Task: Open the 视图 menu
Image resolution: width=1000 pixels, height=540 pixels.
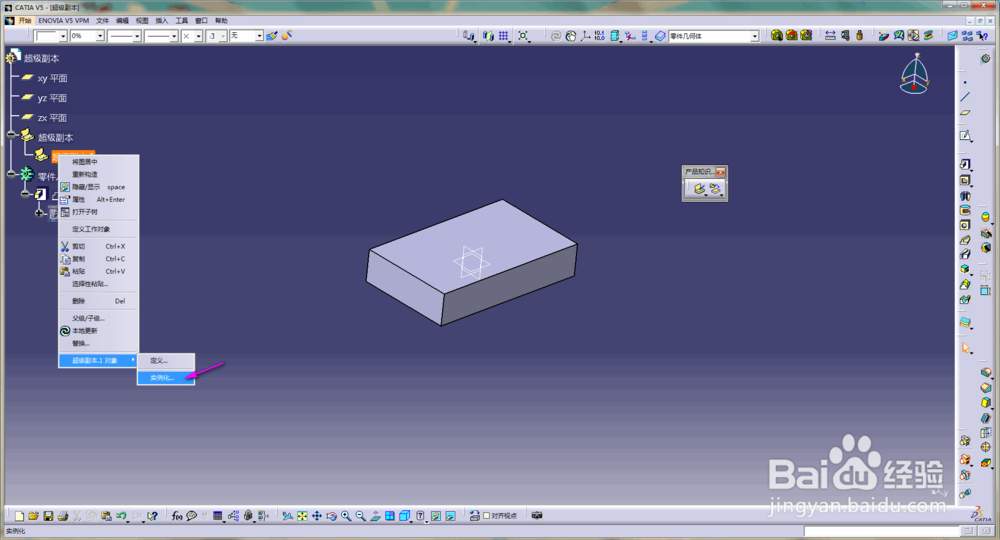Action: [142, 20]
